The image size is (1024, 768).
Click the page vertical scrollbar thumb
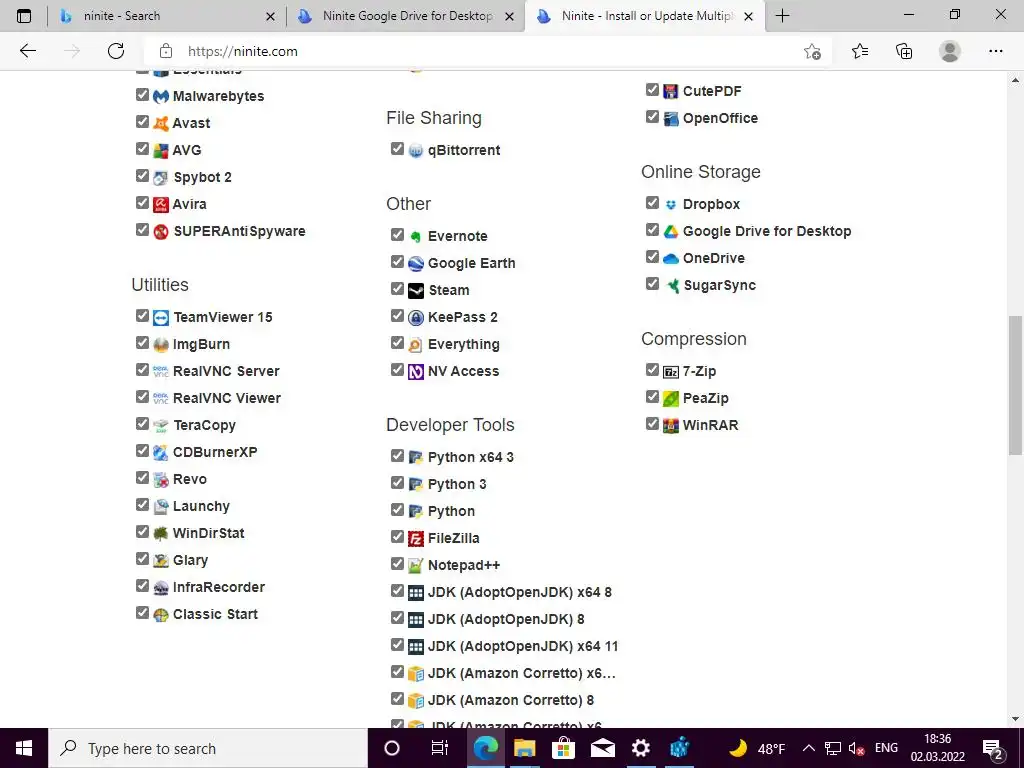click(x=1015, y=385)
